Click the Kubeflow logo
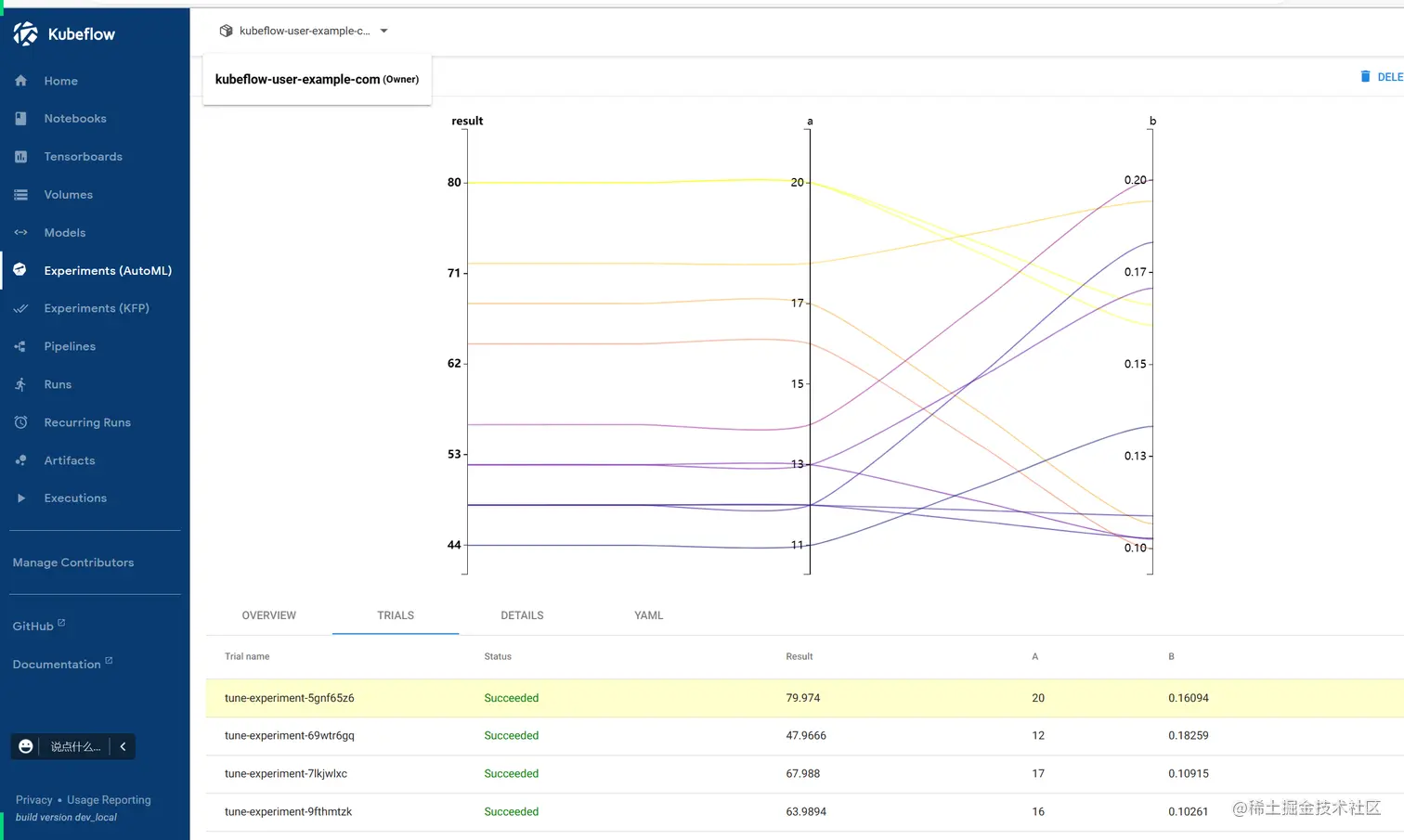The height and width of the screenshot is (840, 1404). coord(26,34)
